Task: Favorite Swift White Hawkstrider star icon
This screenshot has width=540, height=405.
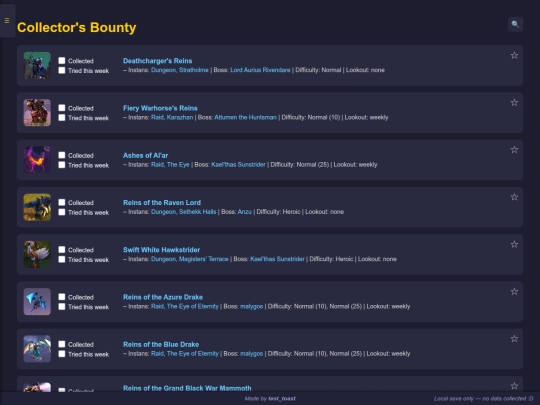Action: click(x=514, y=245)
